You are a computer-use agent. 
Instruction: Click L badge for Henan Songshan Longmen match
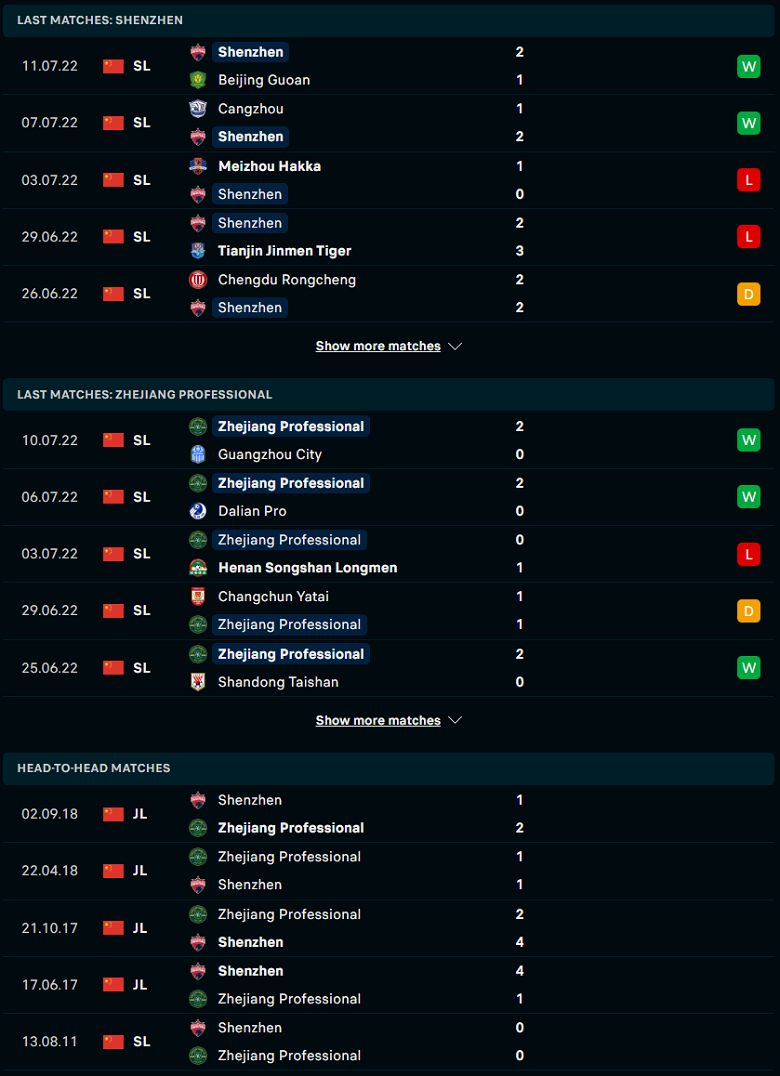pyautogui.click(x=748, y=554)
